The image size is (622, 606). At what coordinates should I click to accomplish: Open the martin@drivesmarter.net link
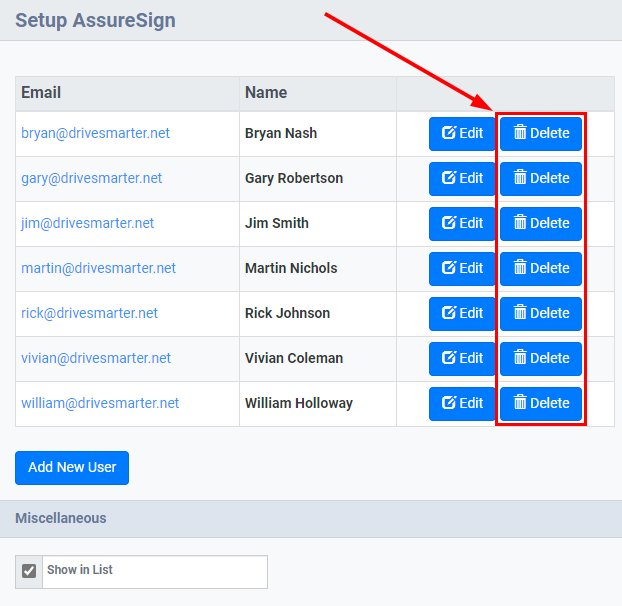(x=98, y=268)
